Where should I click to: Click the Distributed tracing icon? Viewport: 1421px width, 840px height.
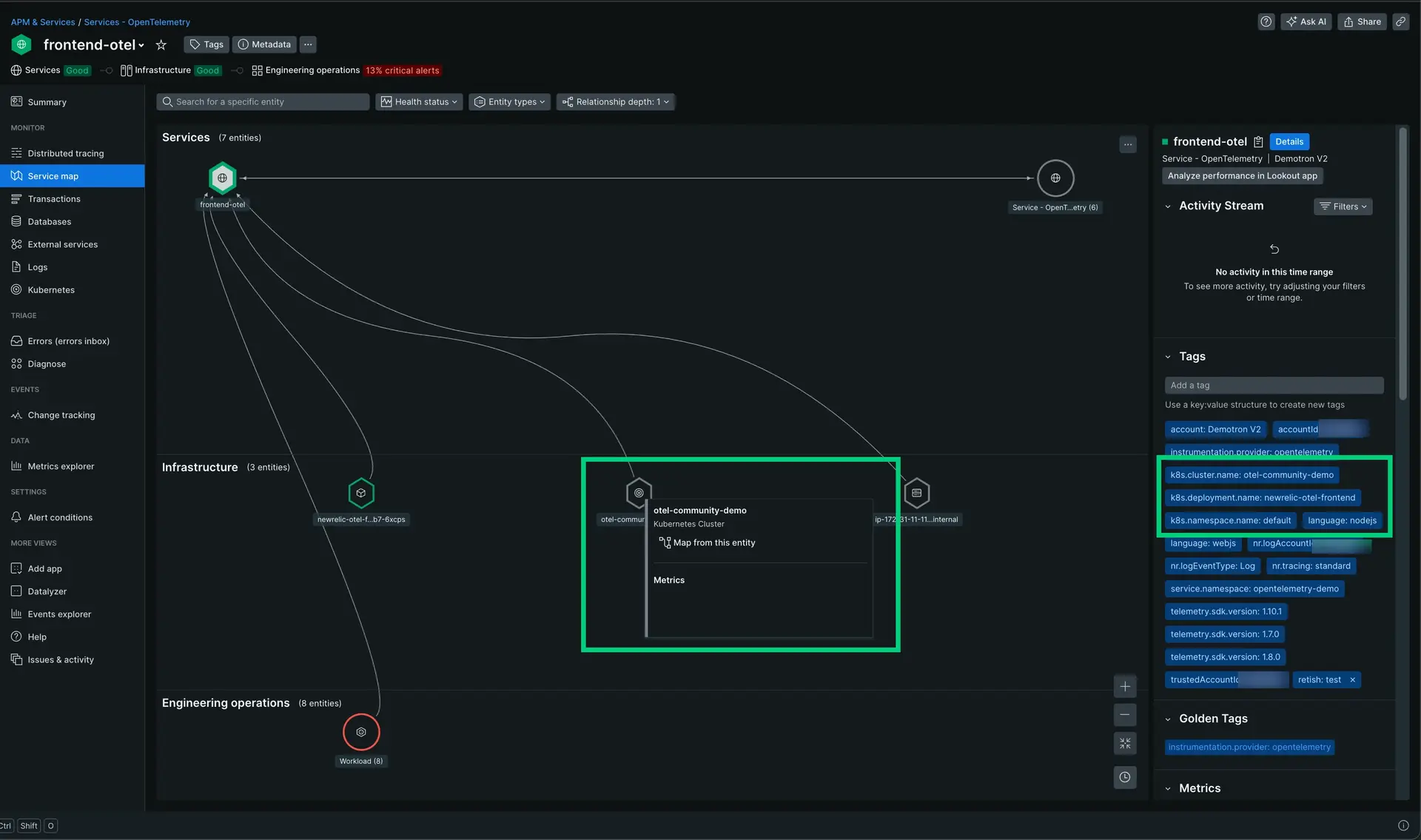pyautogui.click(x=16, y=153)
